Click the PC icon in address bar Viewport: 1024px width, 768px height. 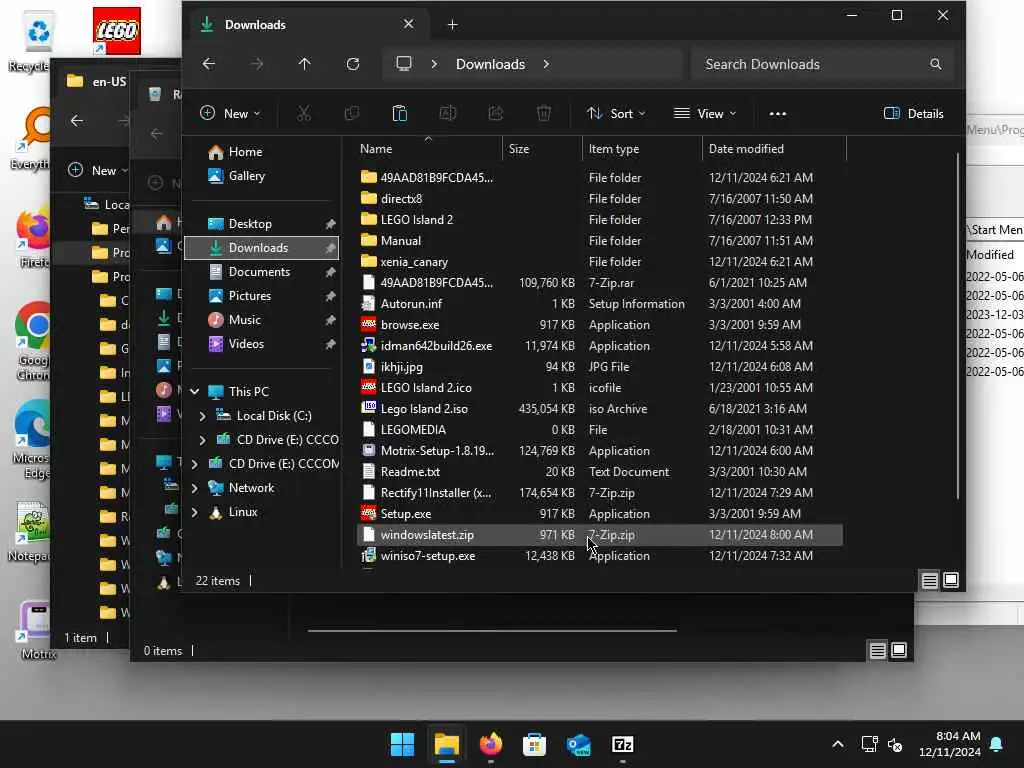pyautogui.click(x=404, y=64)
